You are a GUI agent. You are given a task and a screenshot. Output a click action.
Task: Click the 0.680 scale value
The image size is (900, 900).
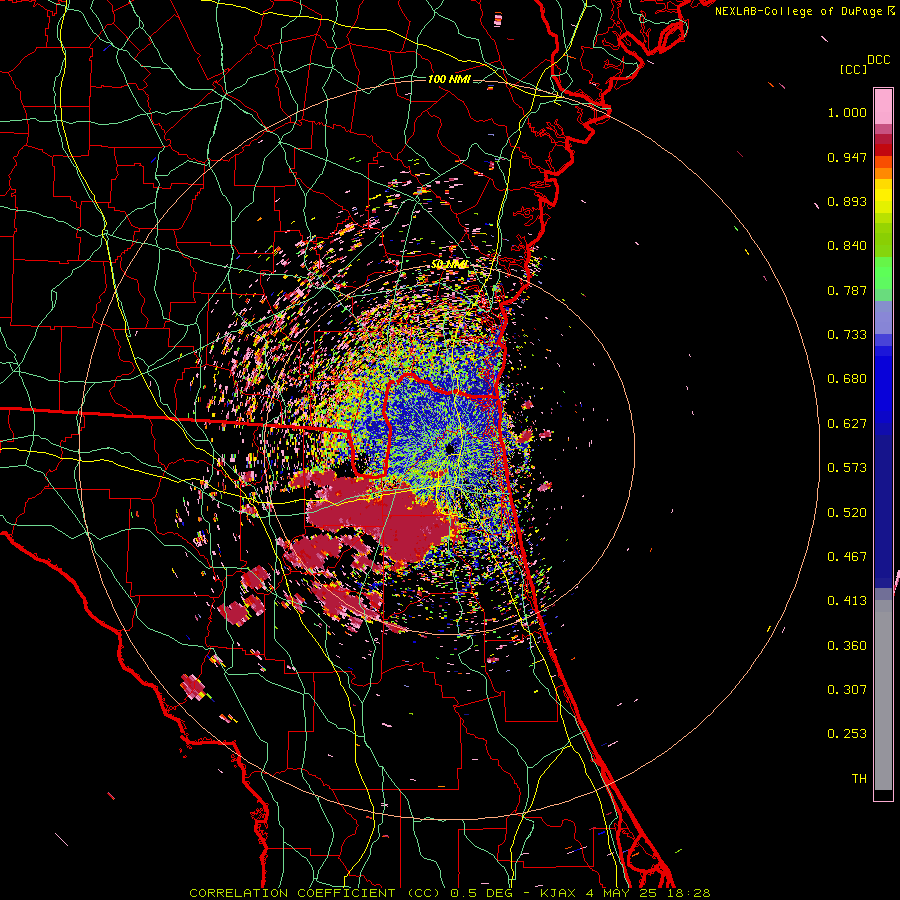point(847,379)
